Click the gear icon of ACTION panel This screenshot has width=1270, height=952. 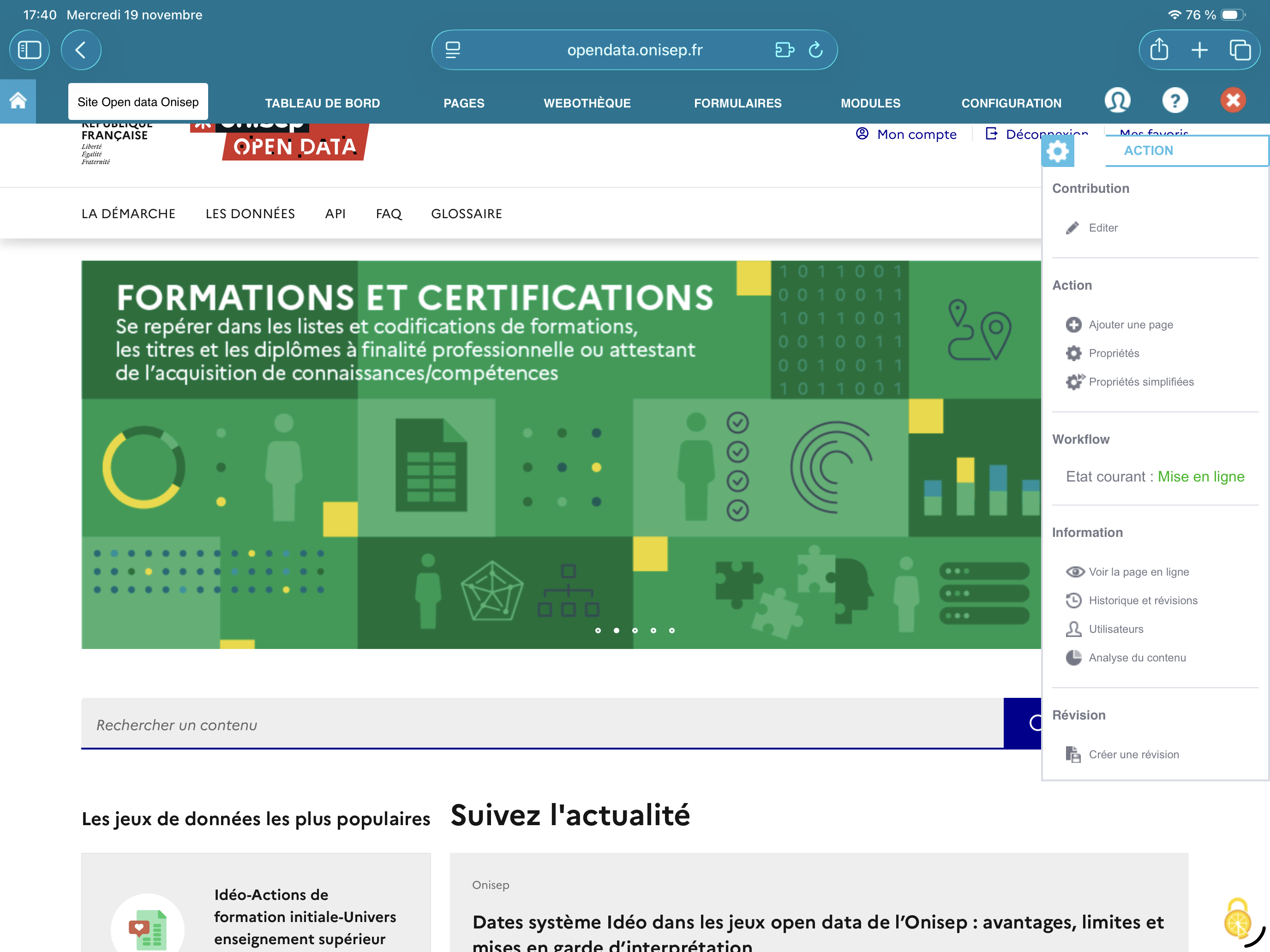point(1057,151)
